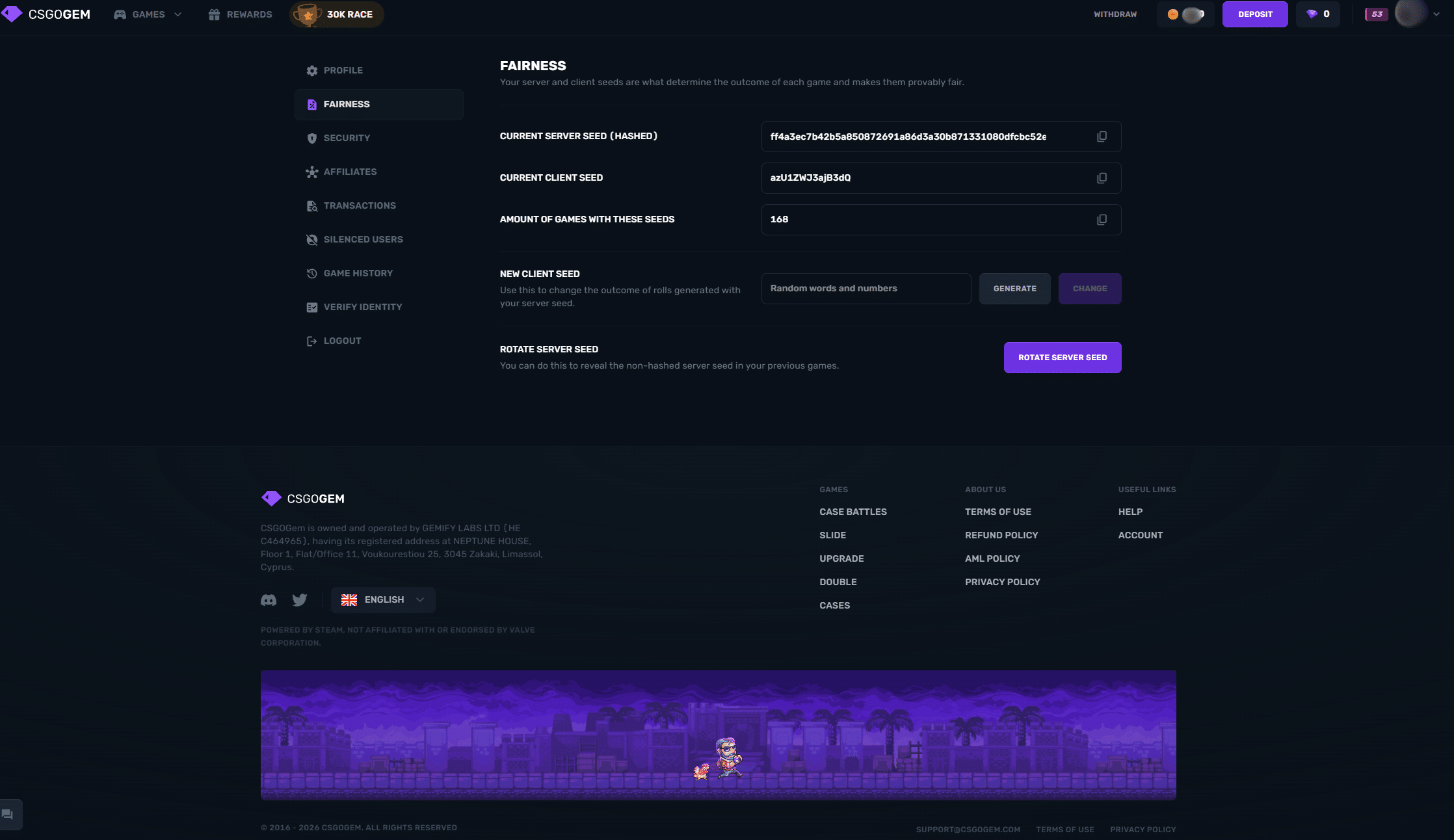Click bottom bar Privacy Policy link

[x=1143, y=830]
